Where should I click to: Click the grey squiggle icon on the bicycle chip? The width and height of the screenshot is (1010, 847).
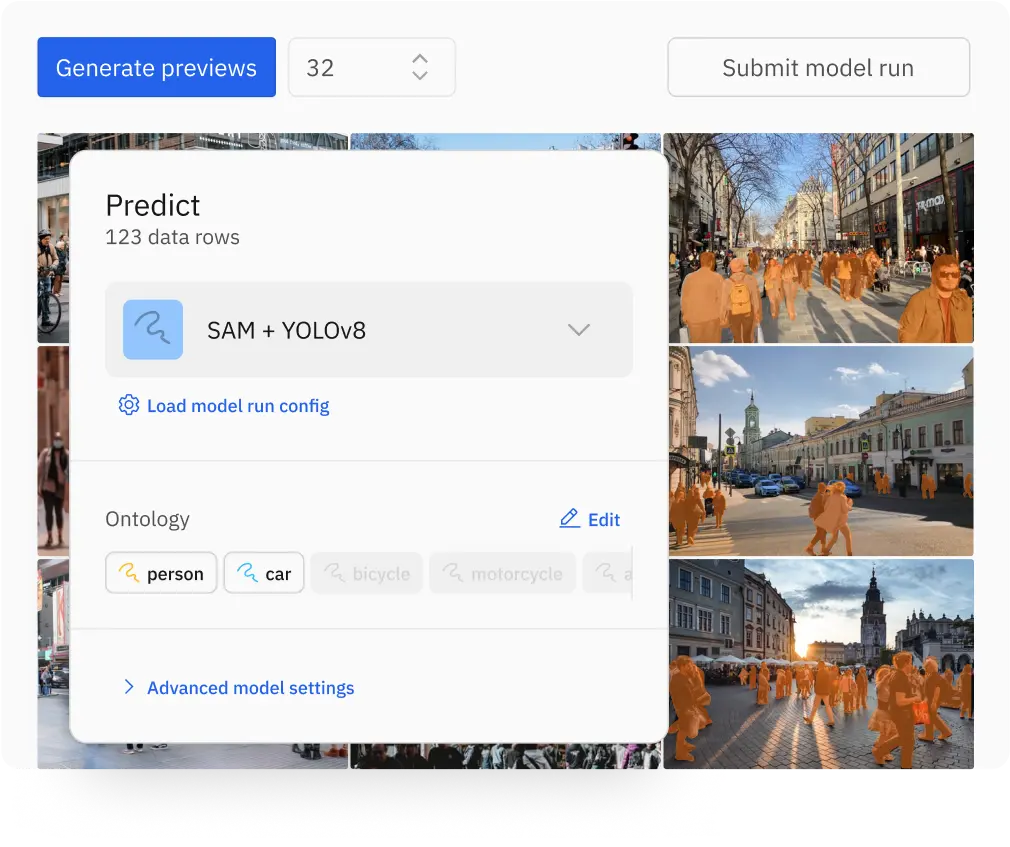334,572
